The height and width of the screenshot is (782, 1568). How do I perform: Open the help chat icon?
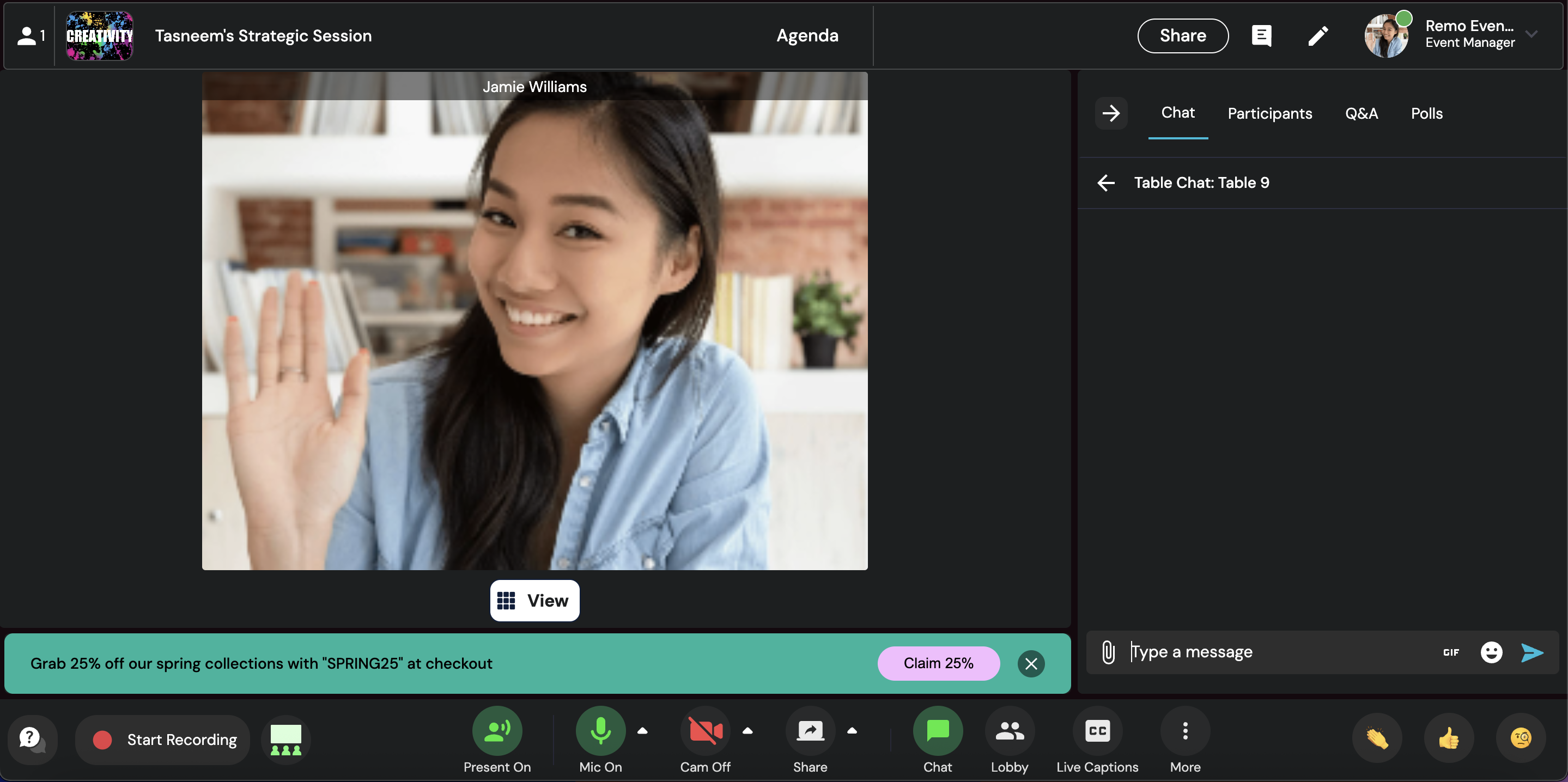tap(32, 740)
